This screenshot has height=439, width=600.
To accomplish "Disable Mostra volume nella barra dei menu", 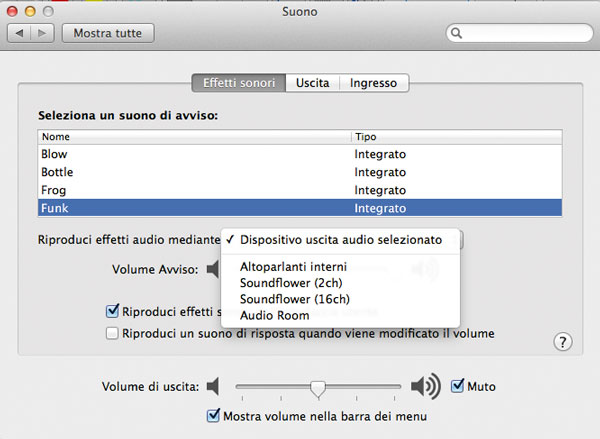I will [212, 416].
